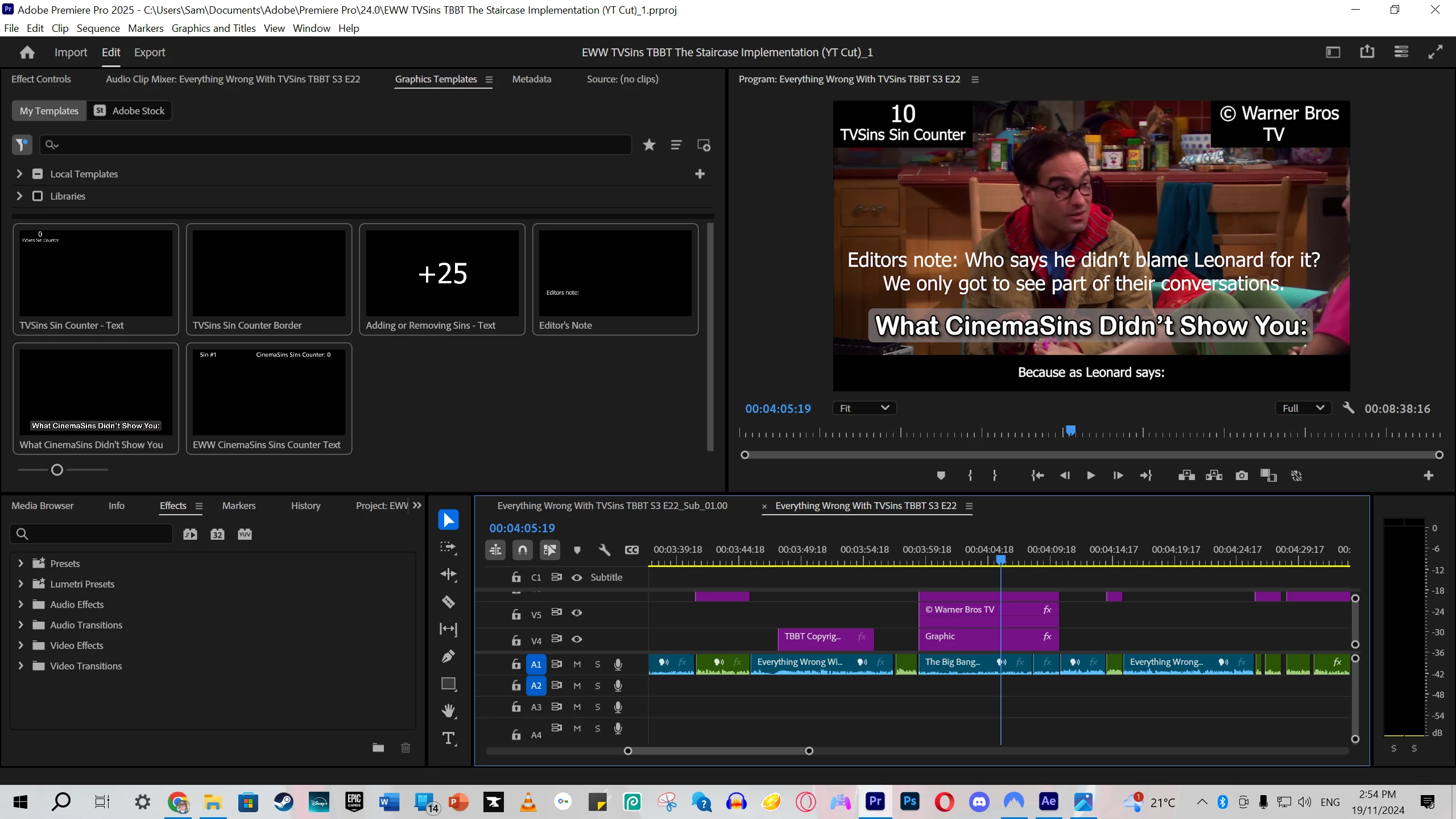Open the Fit zoom level dropdown
The height and width of the screenshot is (819, 1456).
point(864,408)
